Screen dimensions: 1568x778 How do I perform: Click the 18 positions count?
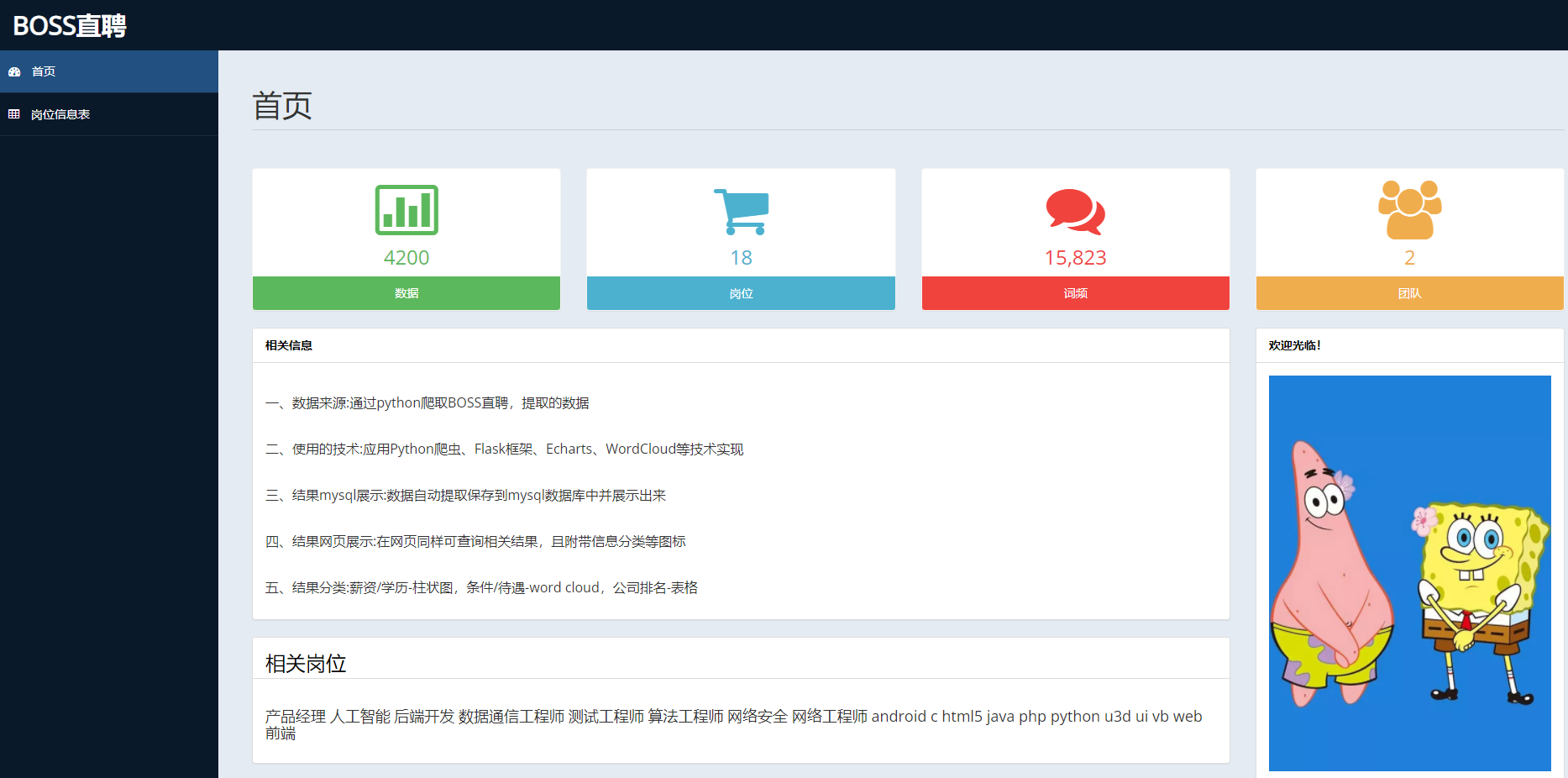741,258
